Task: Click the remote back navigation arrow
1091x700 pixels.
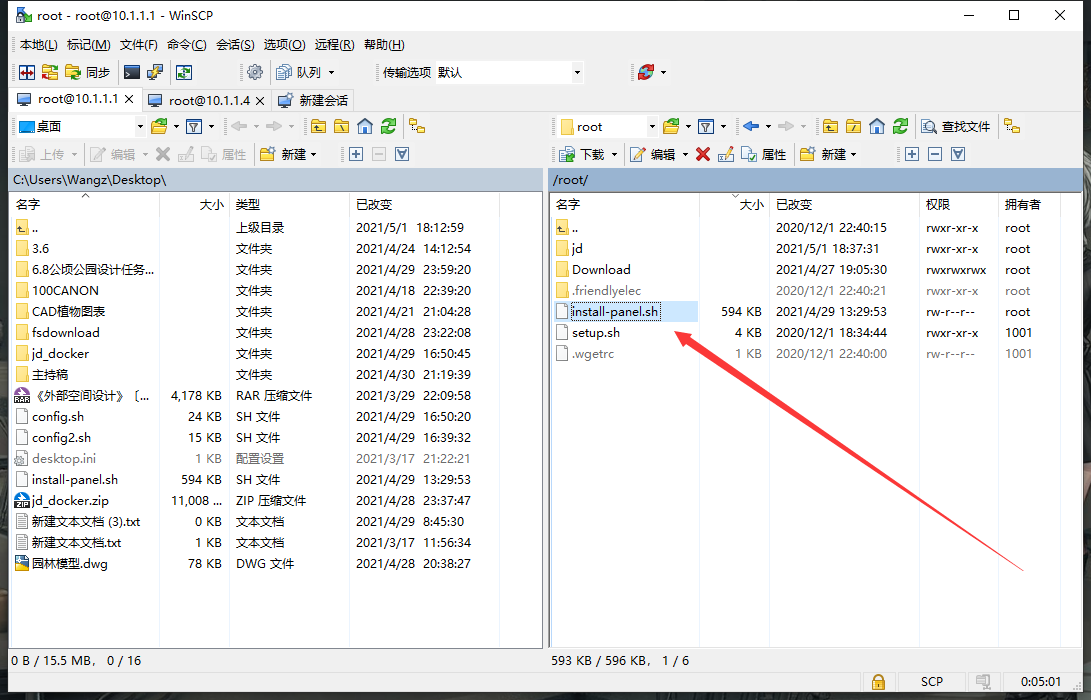Action: click(x=750, y=126)
